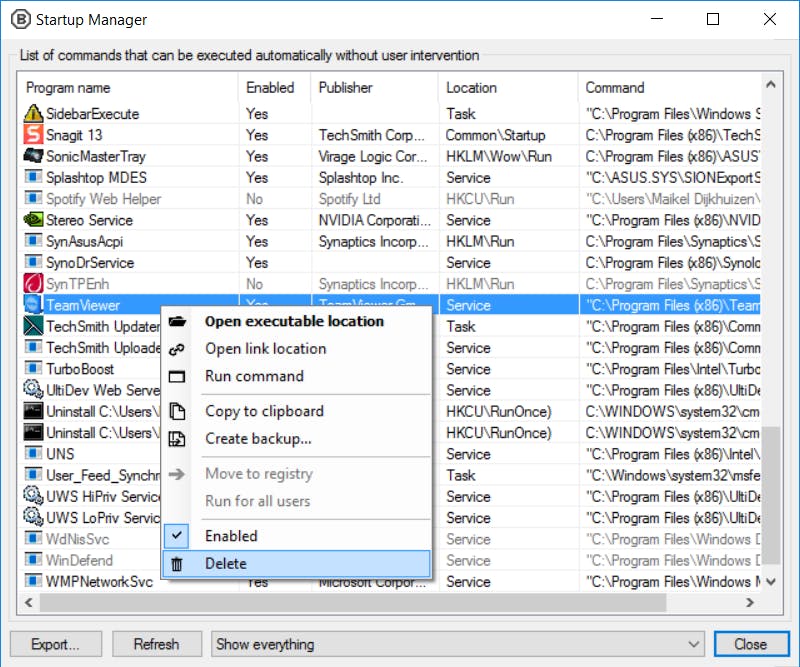Select the Stereo Service row name

89,220
